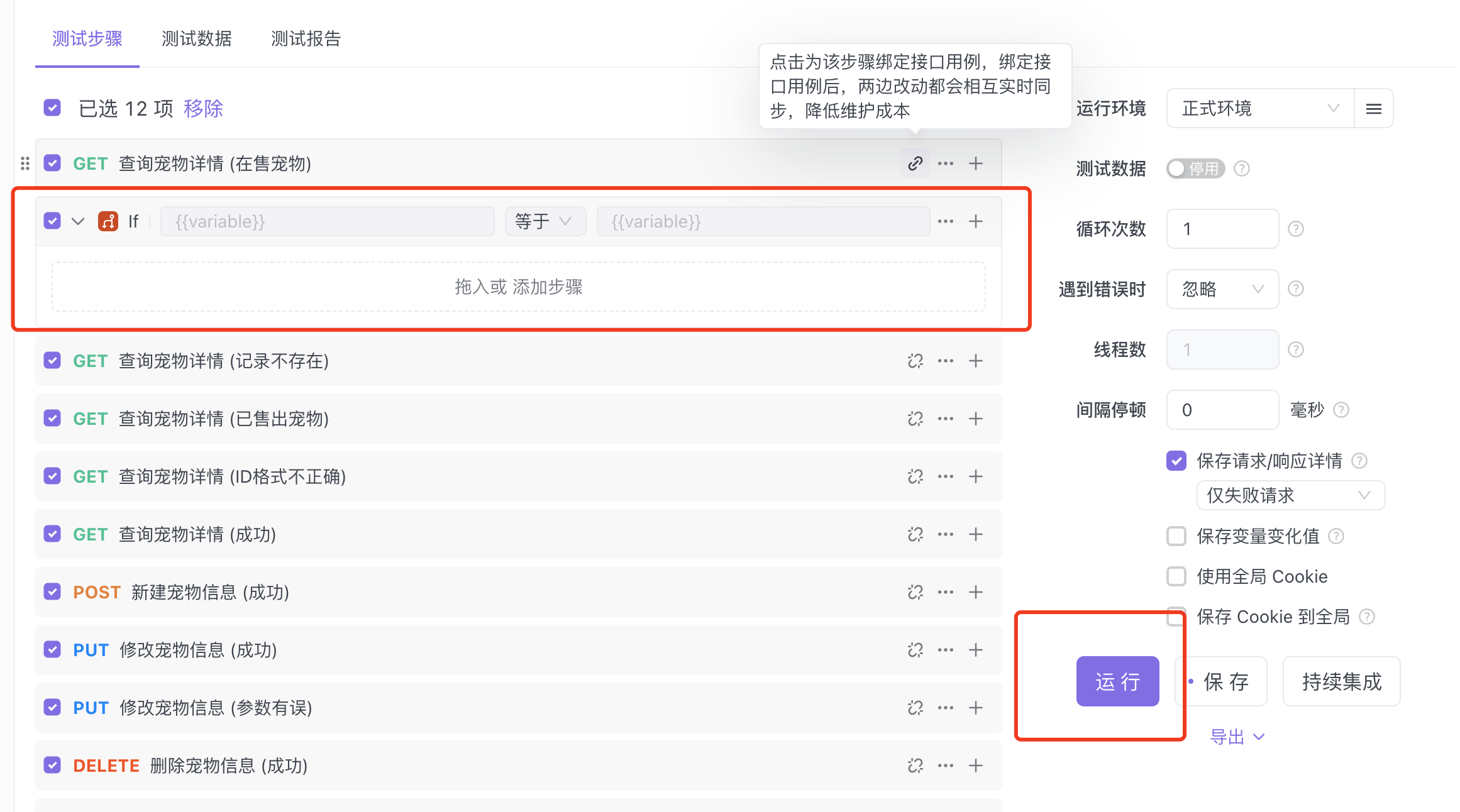Click help icon beside 循环次数 field
1460x812 pixels.
pos(1296,229)
